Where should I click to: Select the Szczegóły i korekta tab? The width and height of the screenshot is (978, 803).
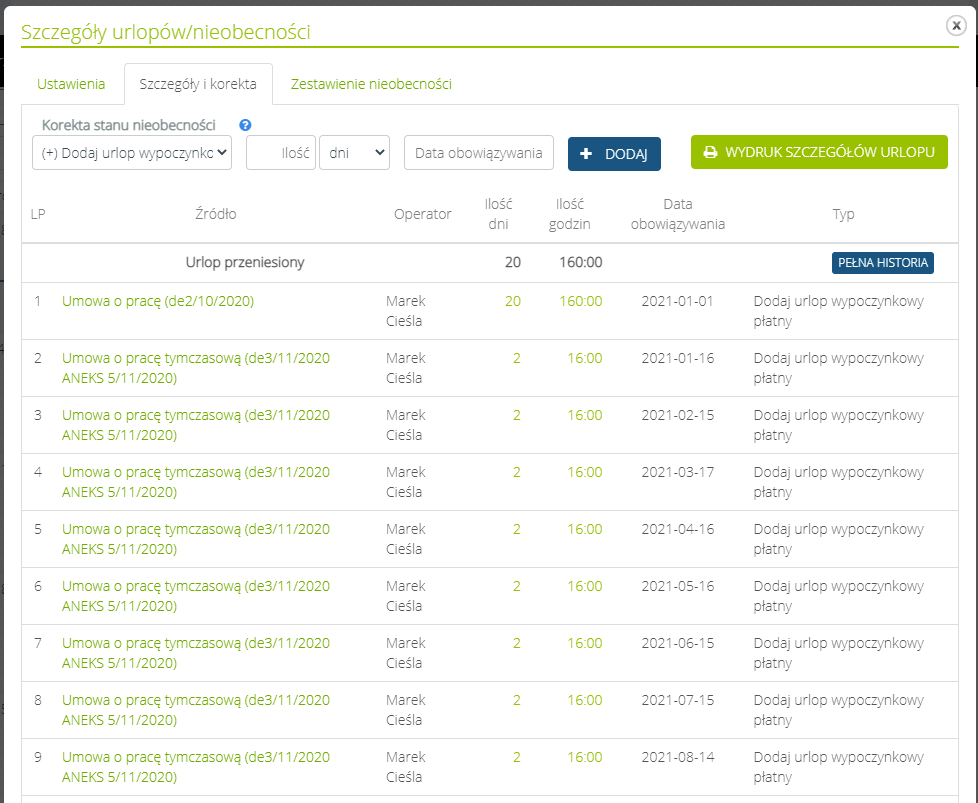tap(198, 84)
